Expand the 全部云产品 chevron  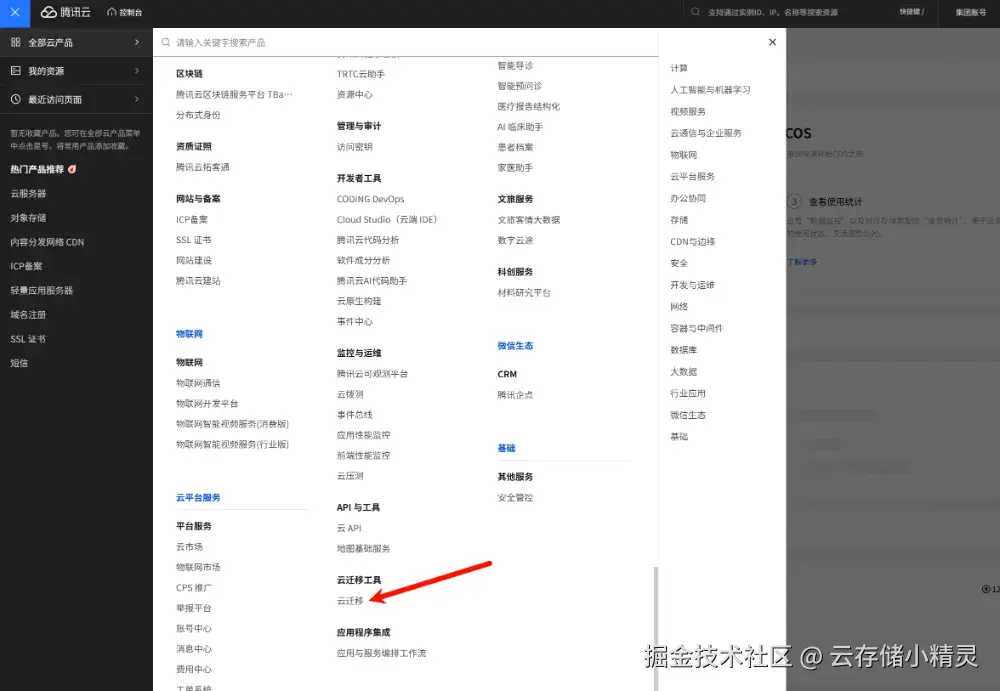pos(136,42)
